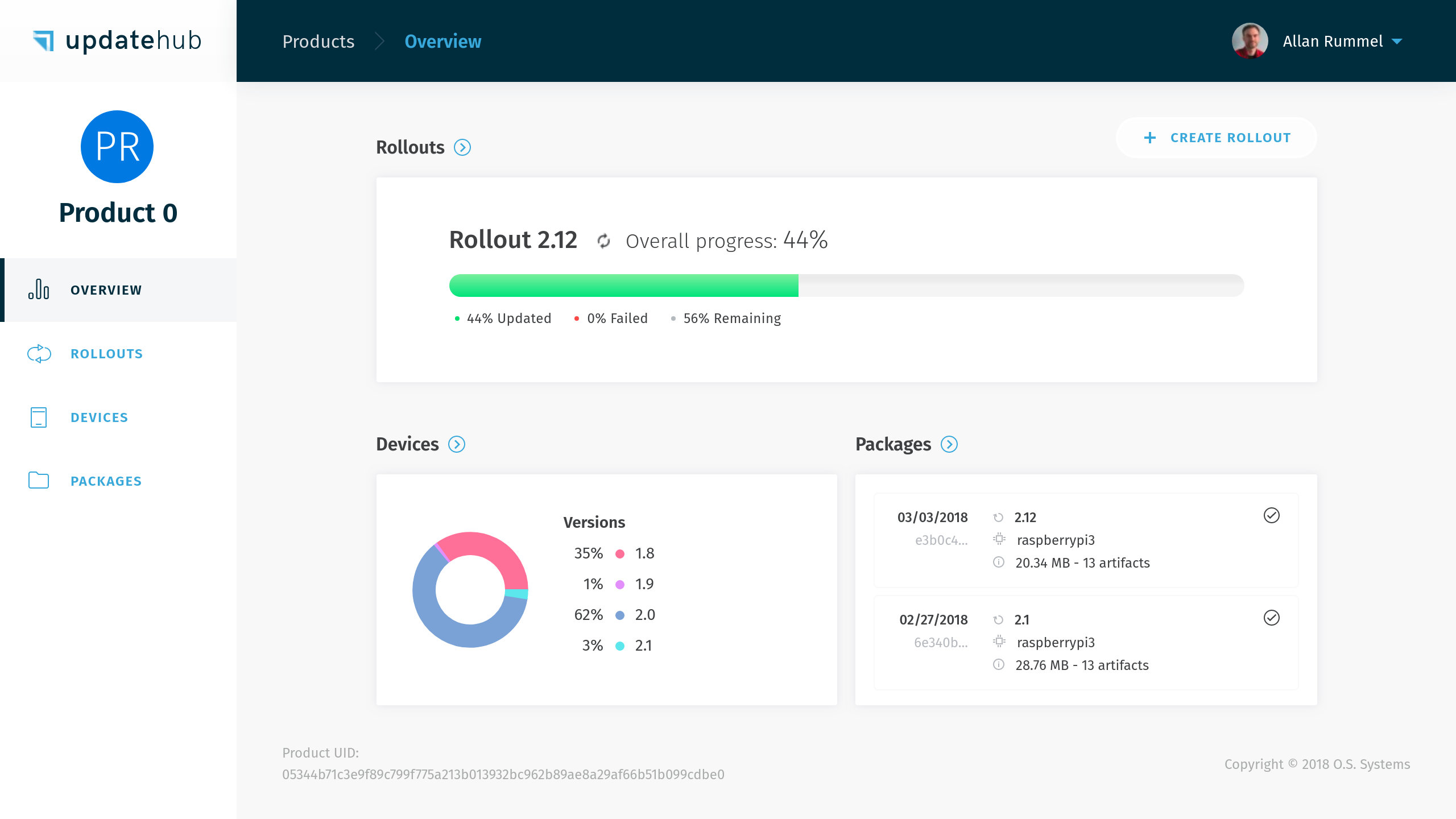
Task: Toggle the checkmark on package 2.1
Action: [x=1272, y=618]
